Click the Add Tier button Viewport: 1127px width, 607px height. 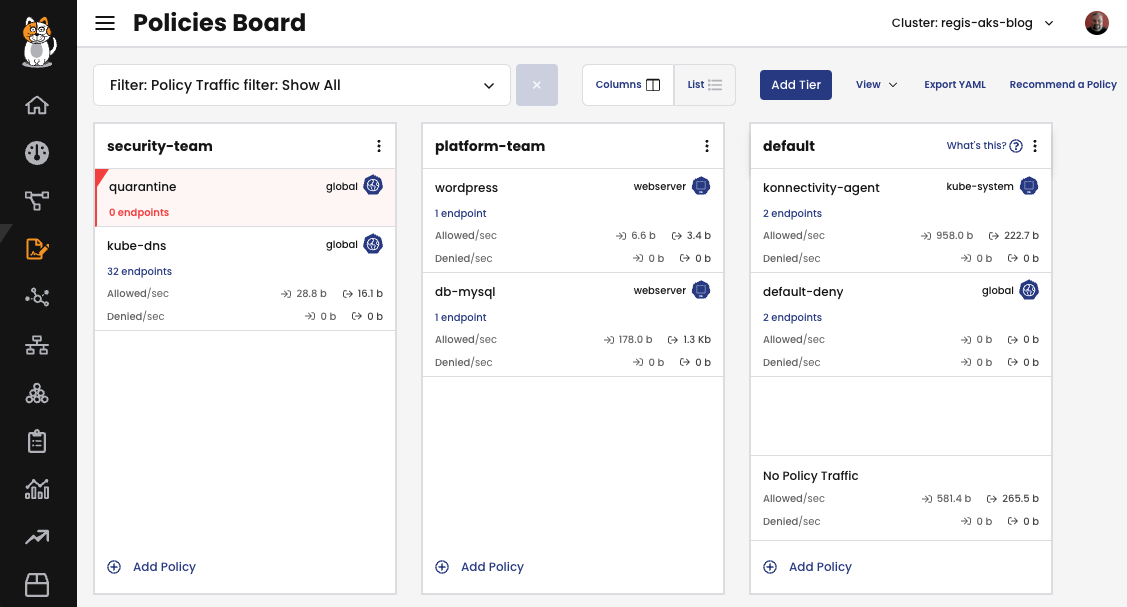[x=796, y=85]
